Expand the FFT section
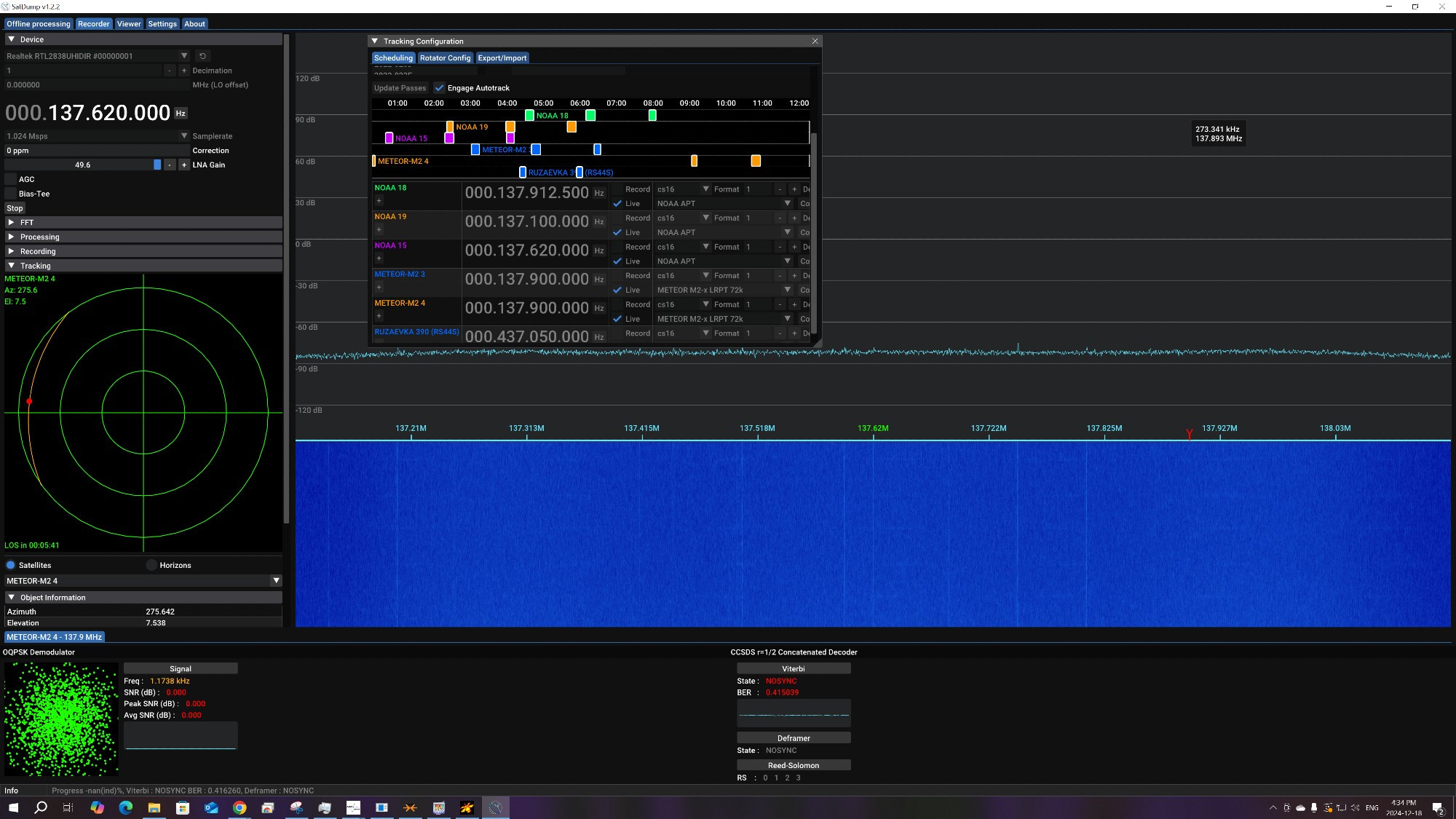 (x=143, y=223)
